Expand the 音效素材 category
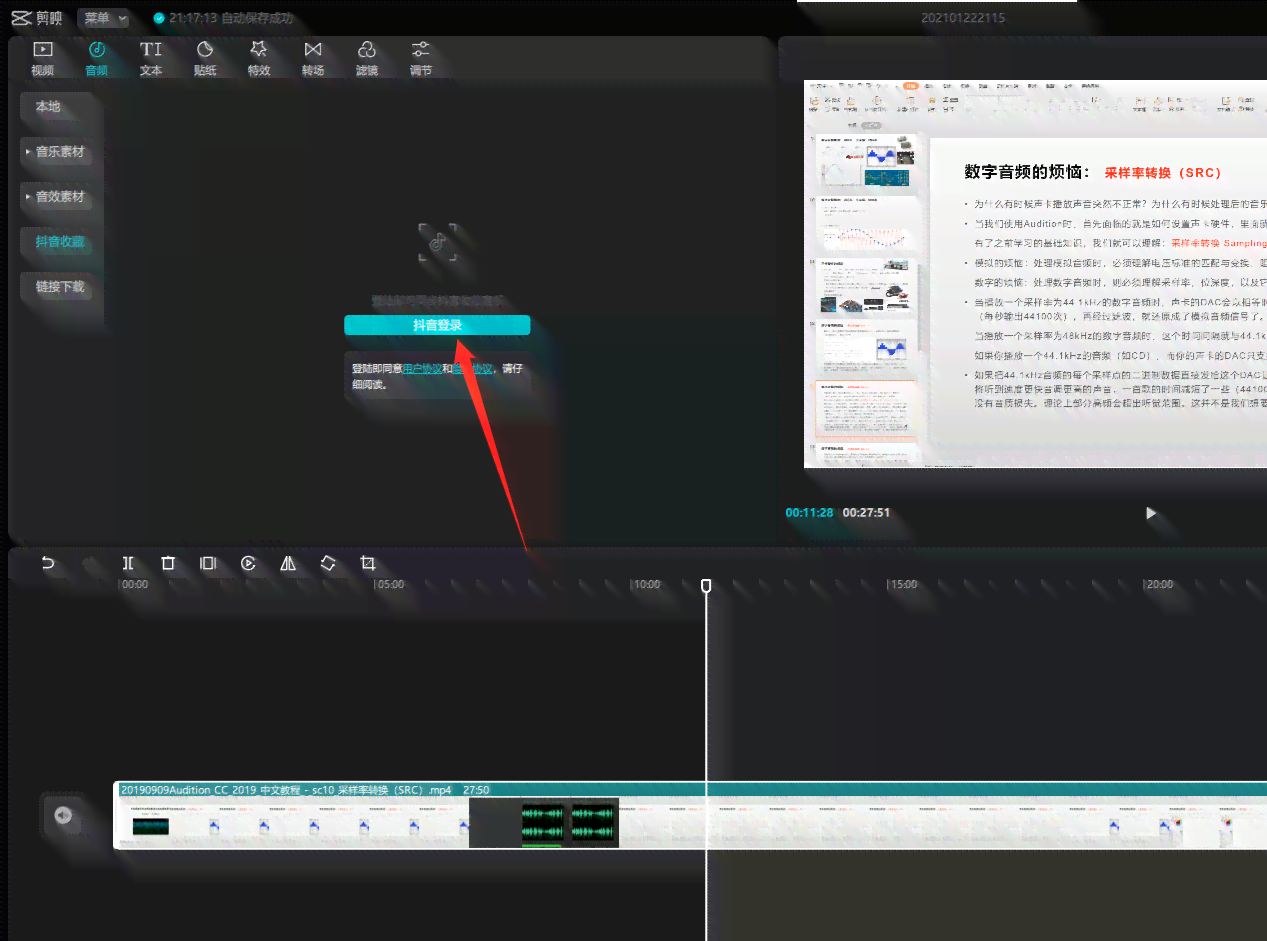 tap(57, 197)
